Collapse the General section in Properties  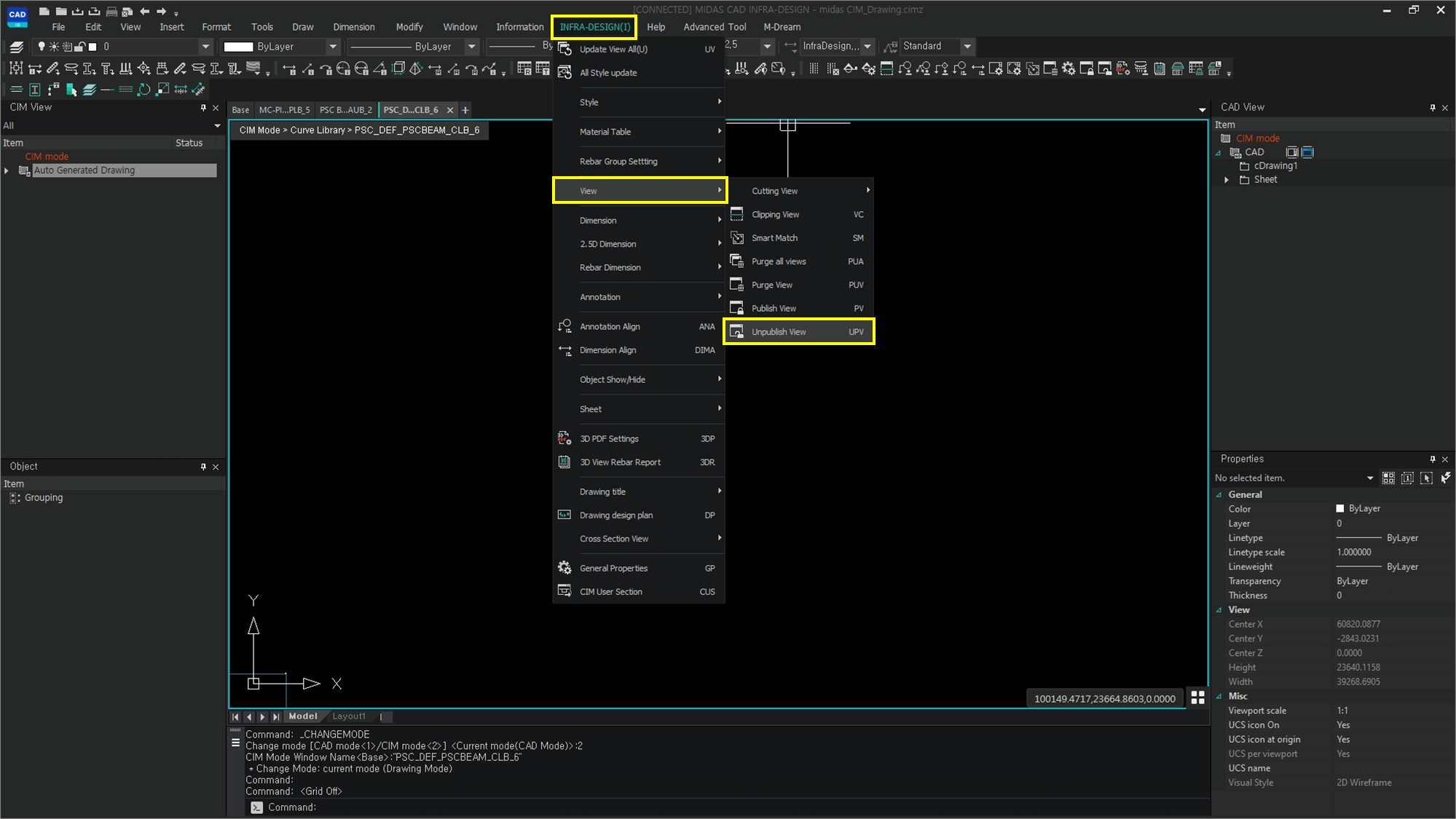(1219, 495)
